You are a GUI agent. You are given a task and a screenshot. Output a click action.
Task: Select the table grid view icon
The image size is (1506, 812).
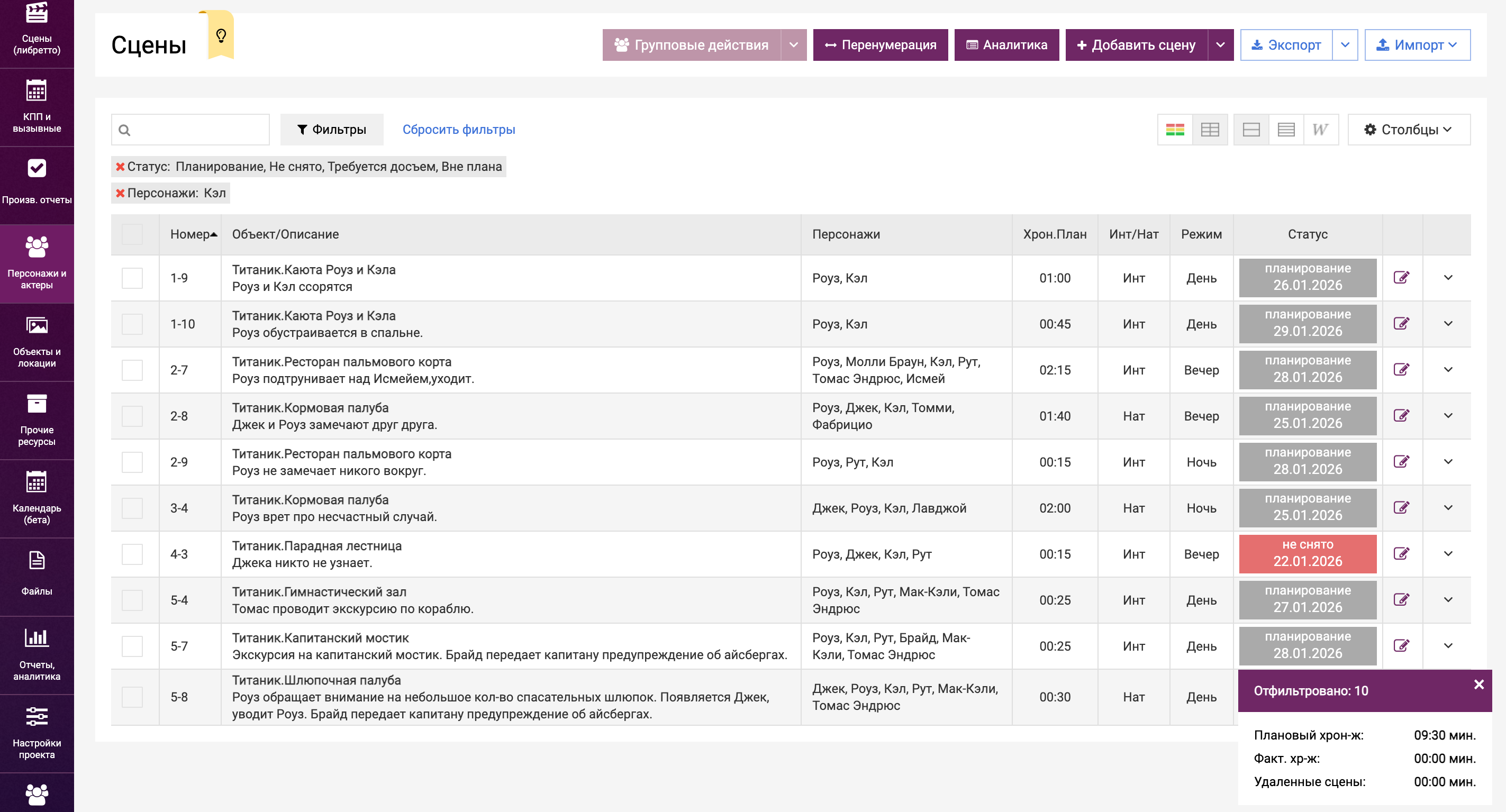point(1210,130)
